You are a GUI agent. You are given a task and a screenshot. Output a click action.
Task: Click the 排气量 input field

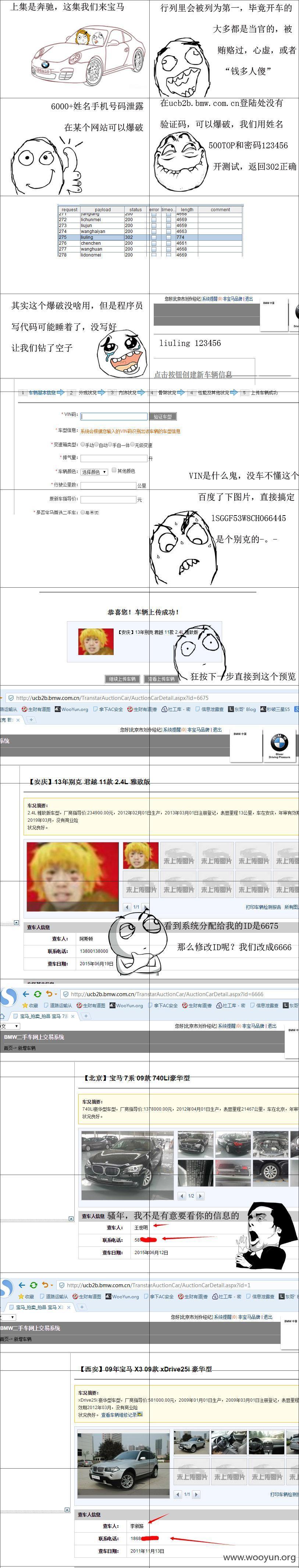click(x=114, y=458)
